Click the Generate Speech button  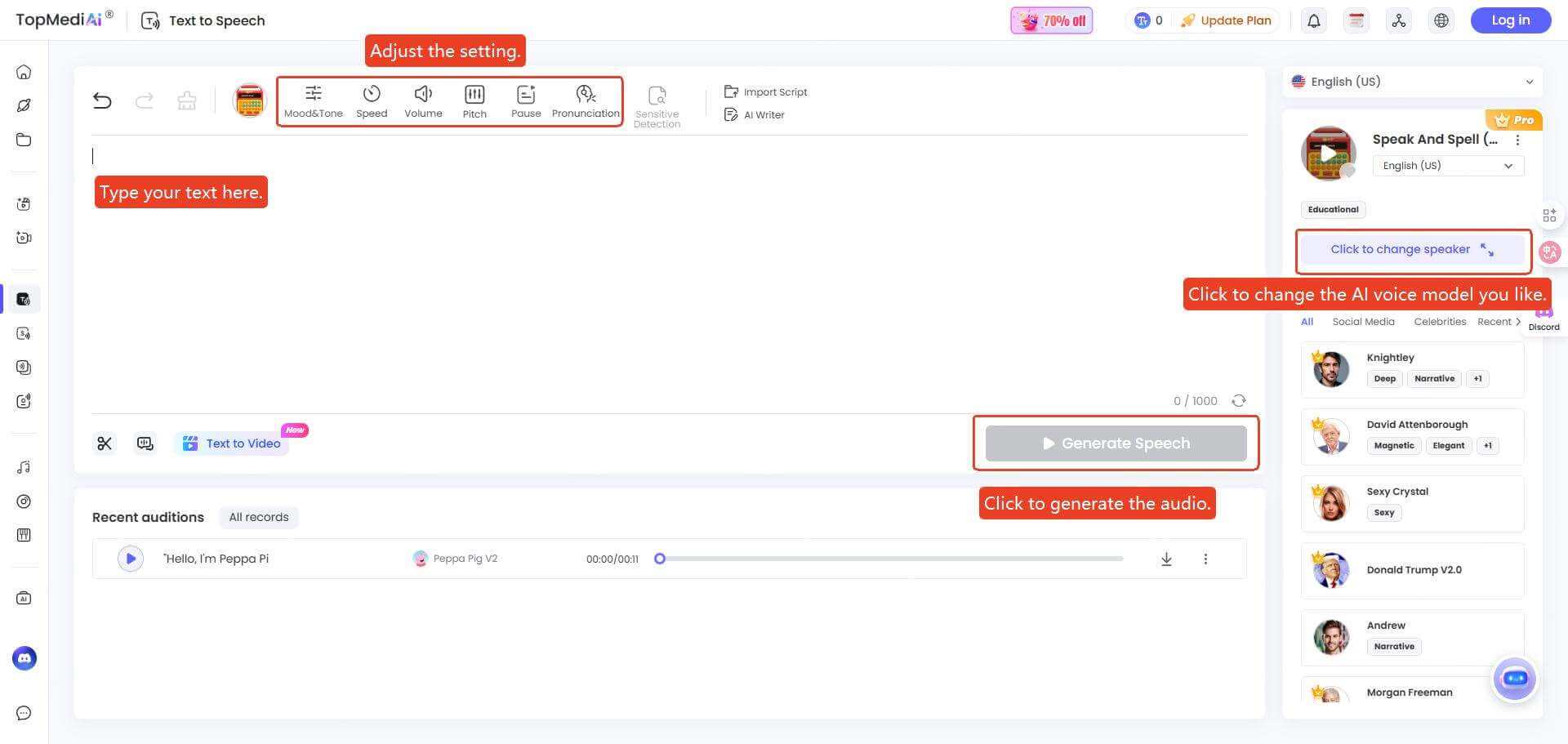coord(1116,443)
